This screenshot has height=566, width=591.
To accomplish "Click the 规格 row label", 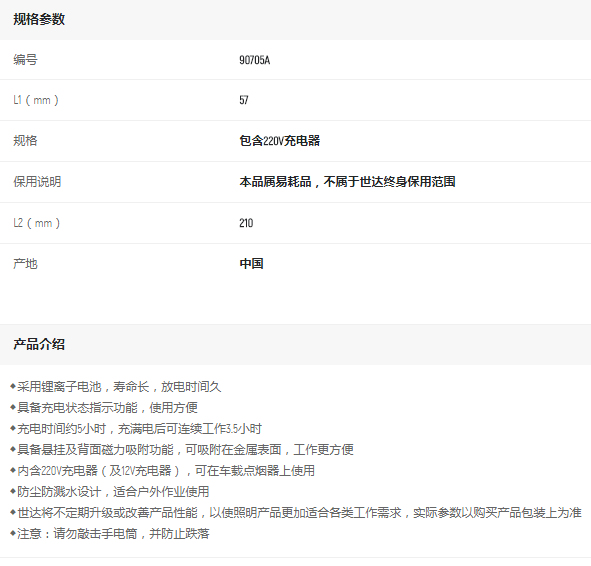I will click(x=25, y=141).
